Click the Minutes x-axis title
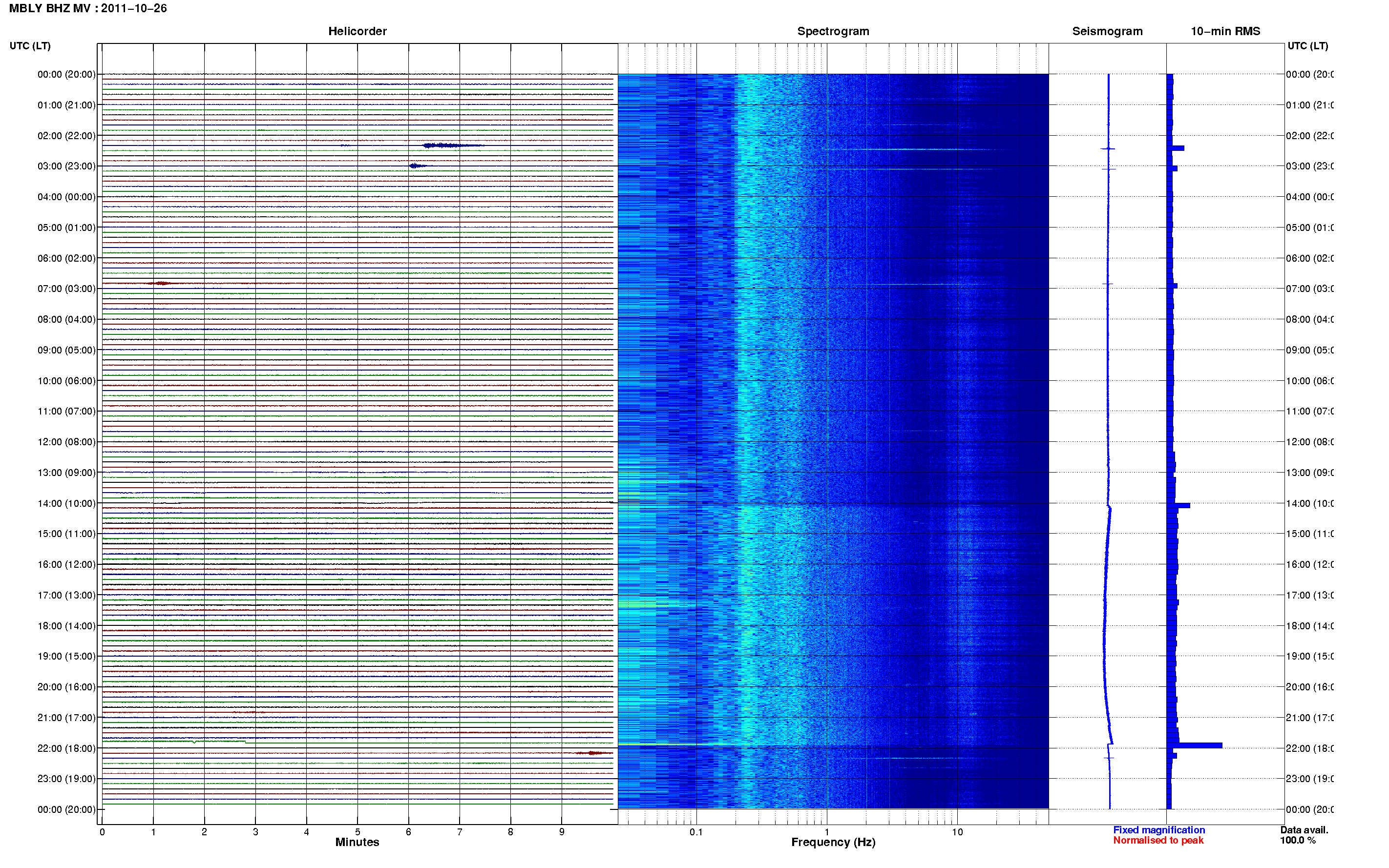Viewport: 1389px width, 868px height. point(357,842)
